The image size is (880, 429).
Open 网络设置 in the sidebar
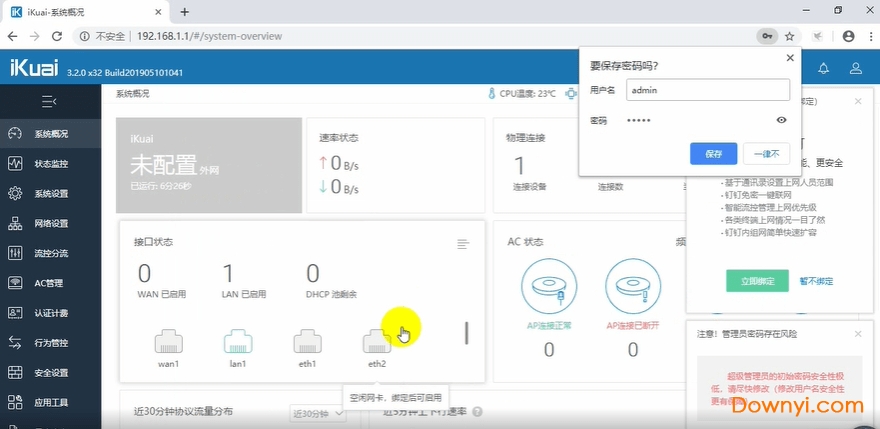[51, 223]
